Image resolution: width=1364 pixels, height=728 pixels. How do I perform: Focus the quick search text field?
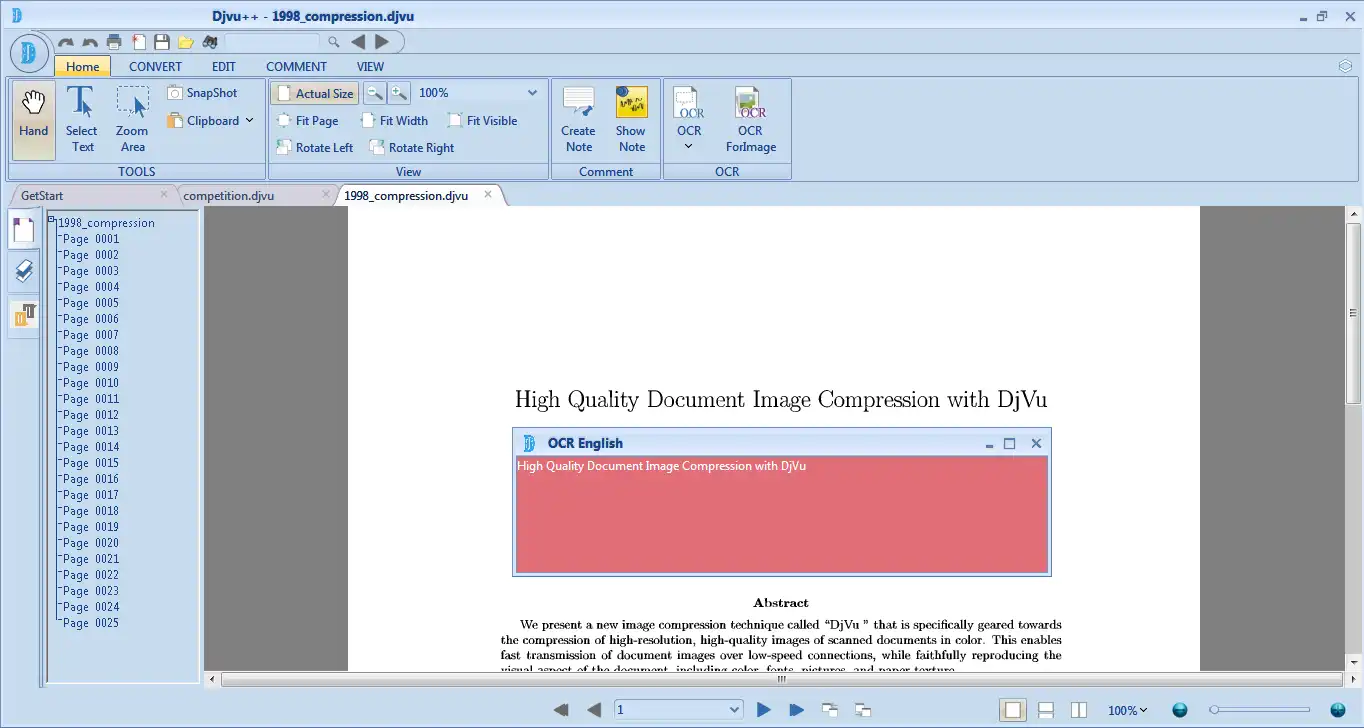[273, 42]
